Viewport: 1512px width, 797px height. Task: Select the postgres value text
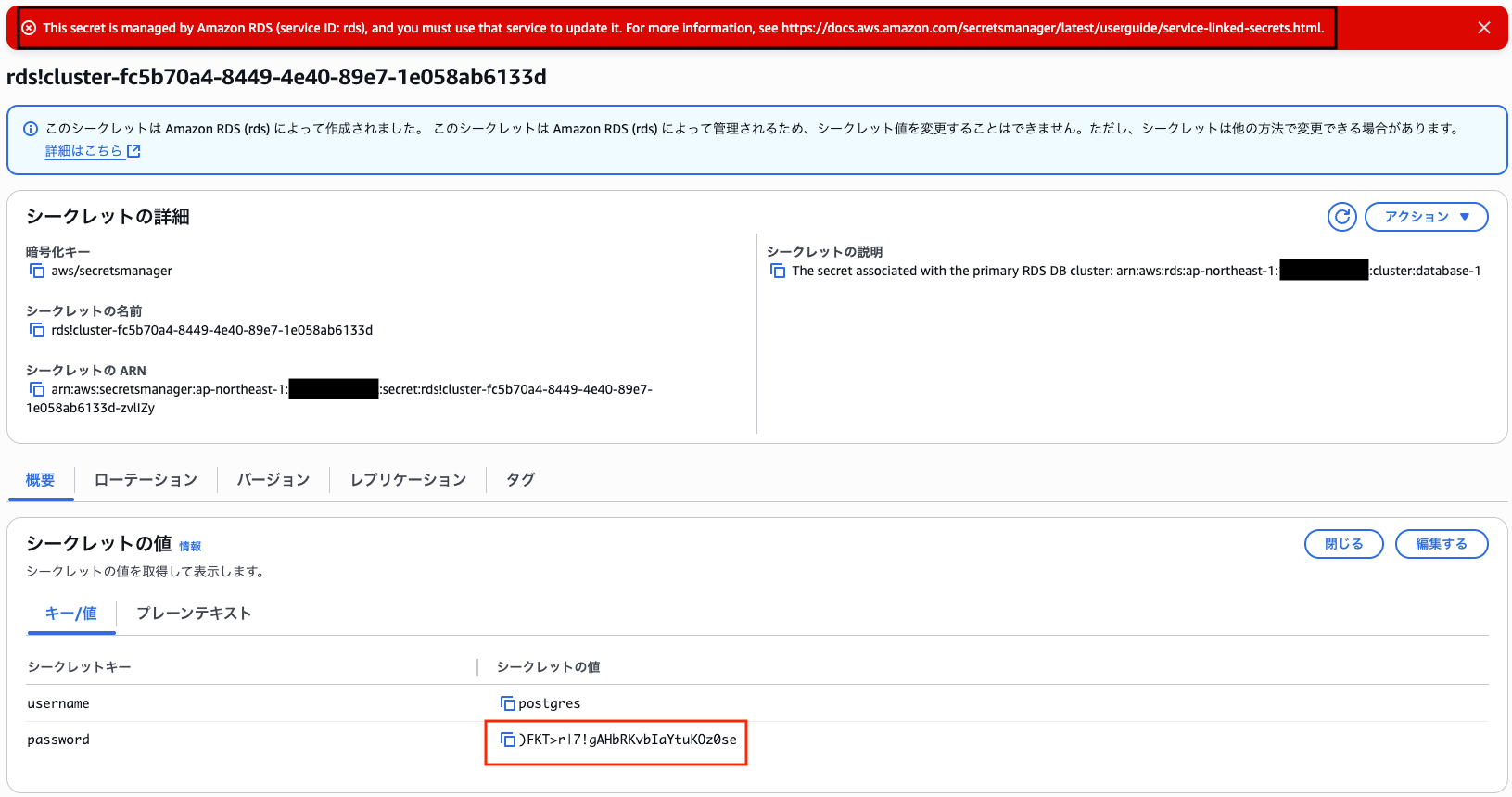click(549, 703)
